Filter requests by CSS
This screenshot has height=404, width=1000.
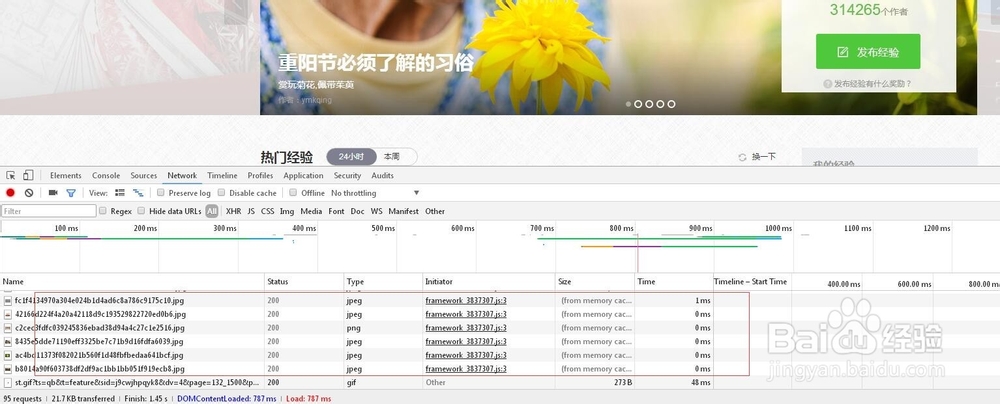tap(268, 211)
